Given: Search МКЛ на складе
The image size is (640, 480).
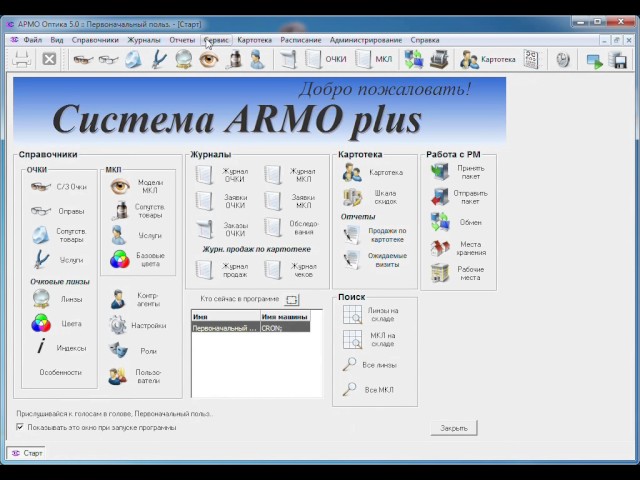Looking at the screenshot, I should point(369,340).
